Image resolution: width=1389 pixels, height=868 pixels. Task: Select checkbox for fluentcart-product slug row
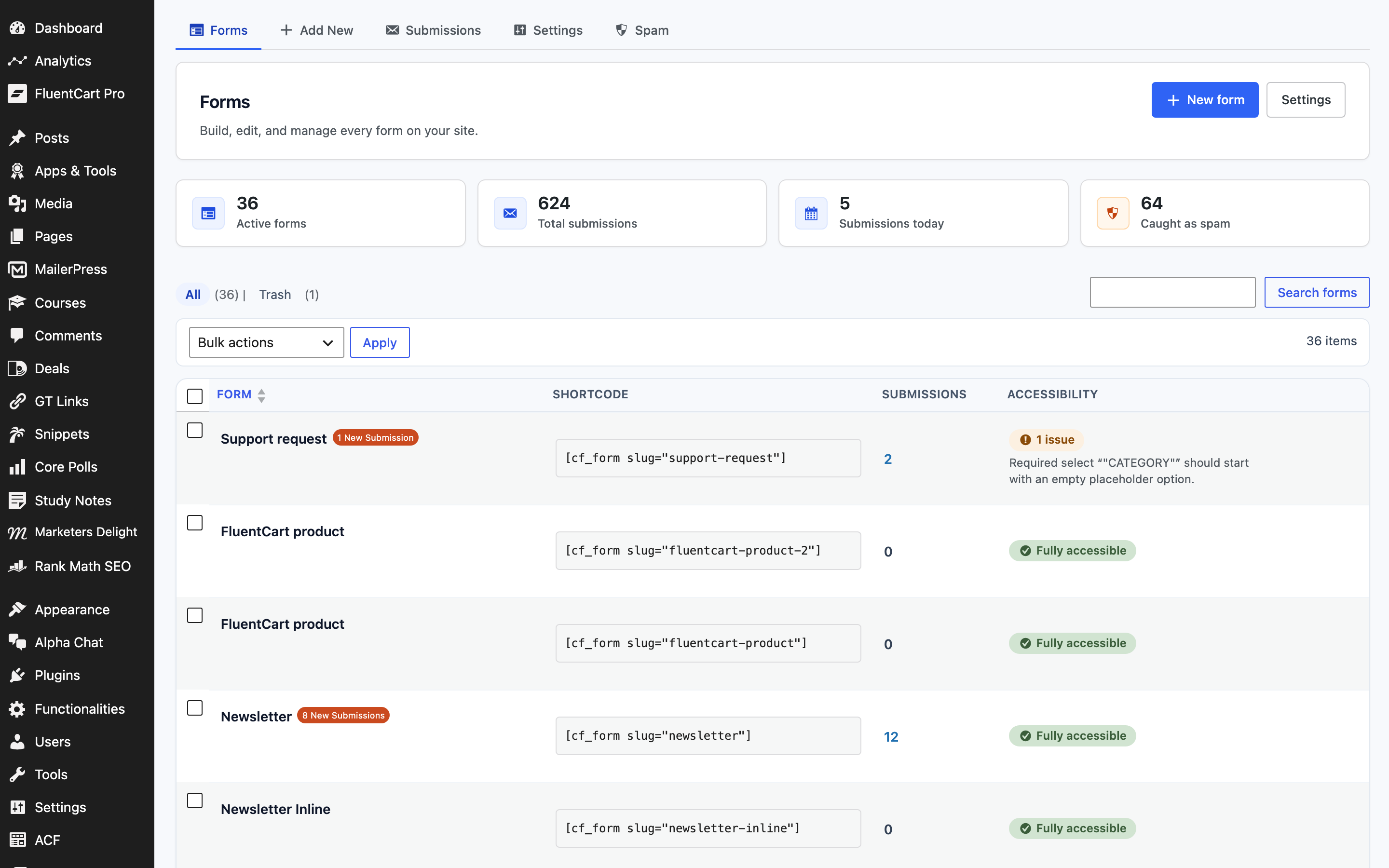[x=194, y=615]
